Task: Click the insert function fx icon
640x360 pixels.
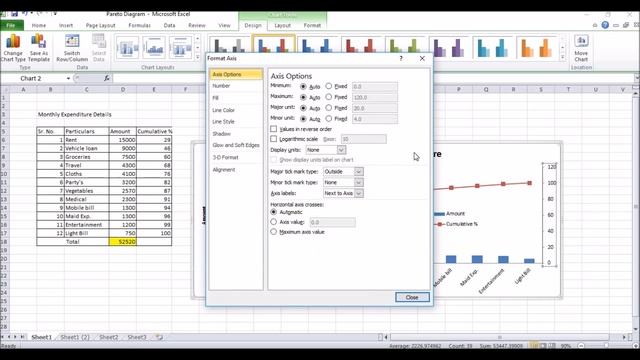Action: pyautogui.click(x=107, y=78)
